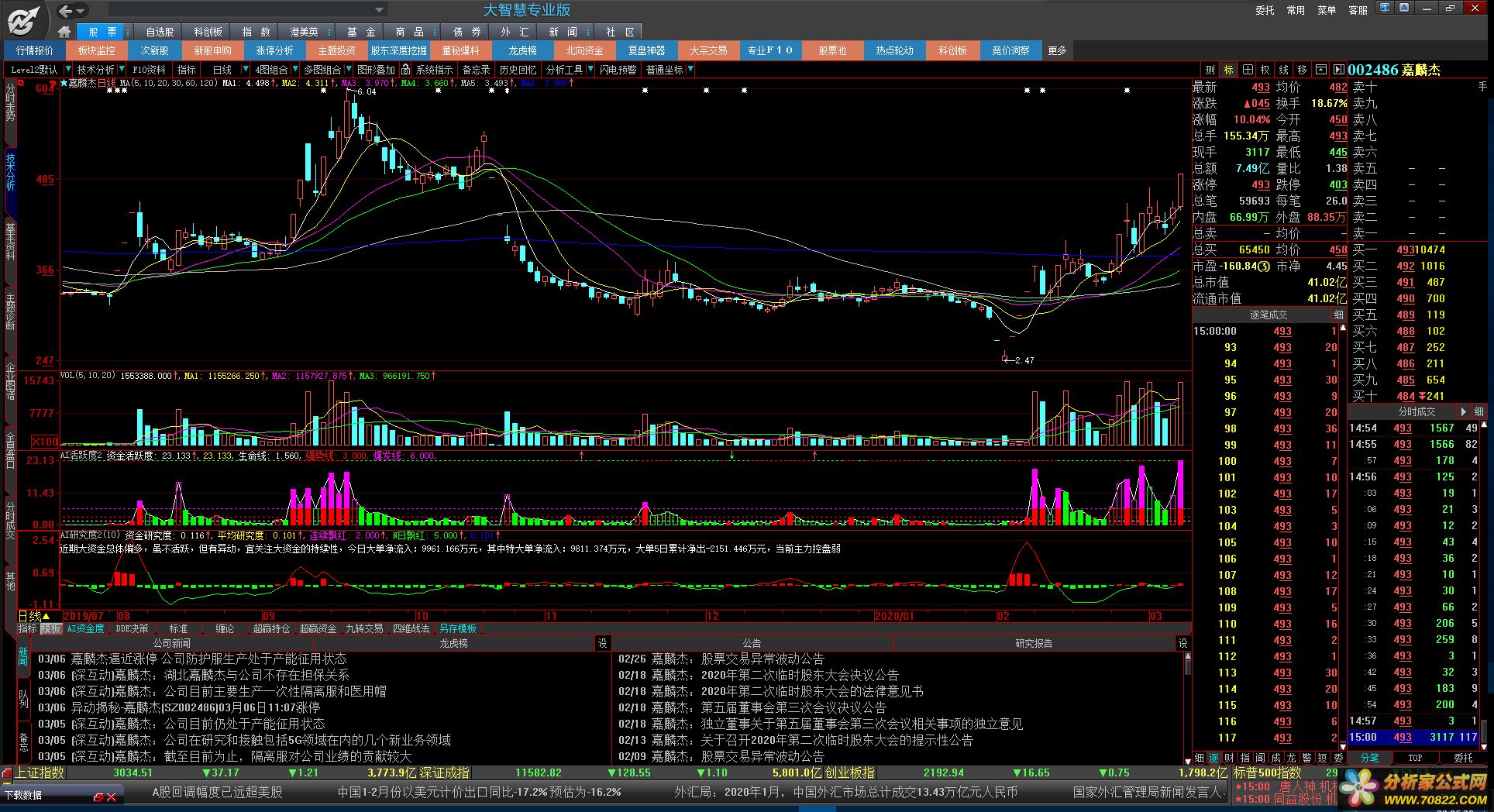Click the 设 settings button next to 研究报告
The height and width of the screenshot is (812, 1494).
(x=1182, y=643)
